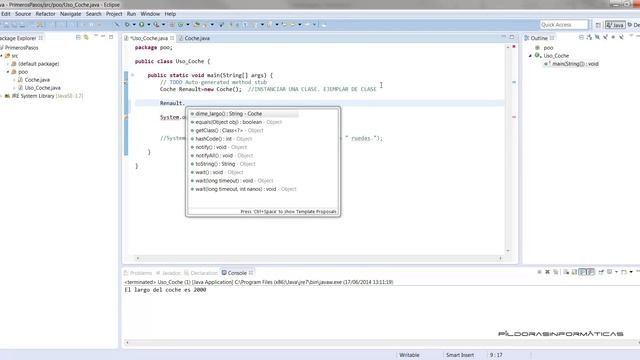Viewport: 640px width, 360px height.
Task: Collapse All in Package Explorer
Action: click(78, 37)
